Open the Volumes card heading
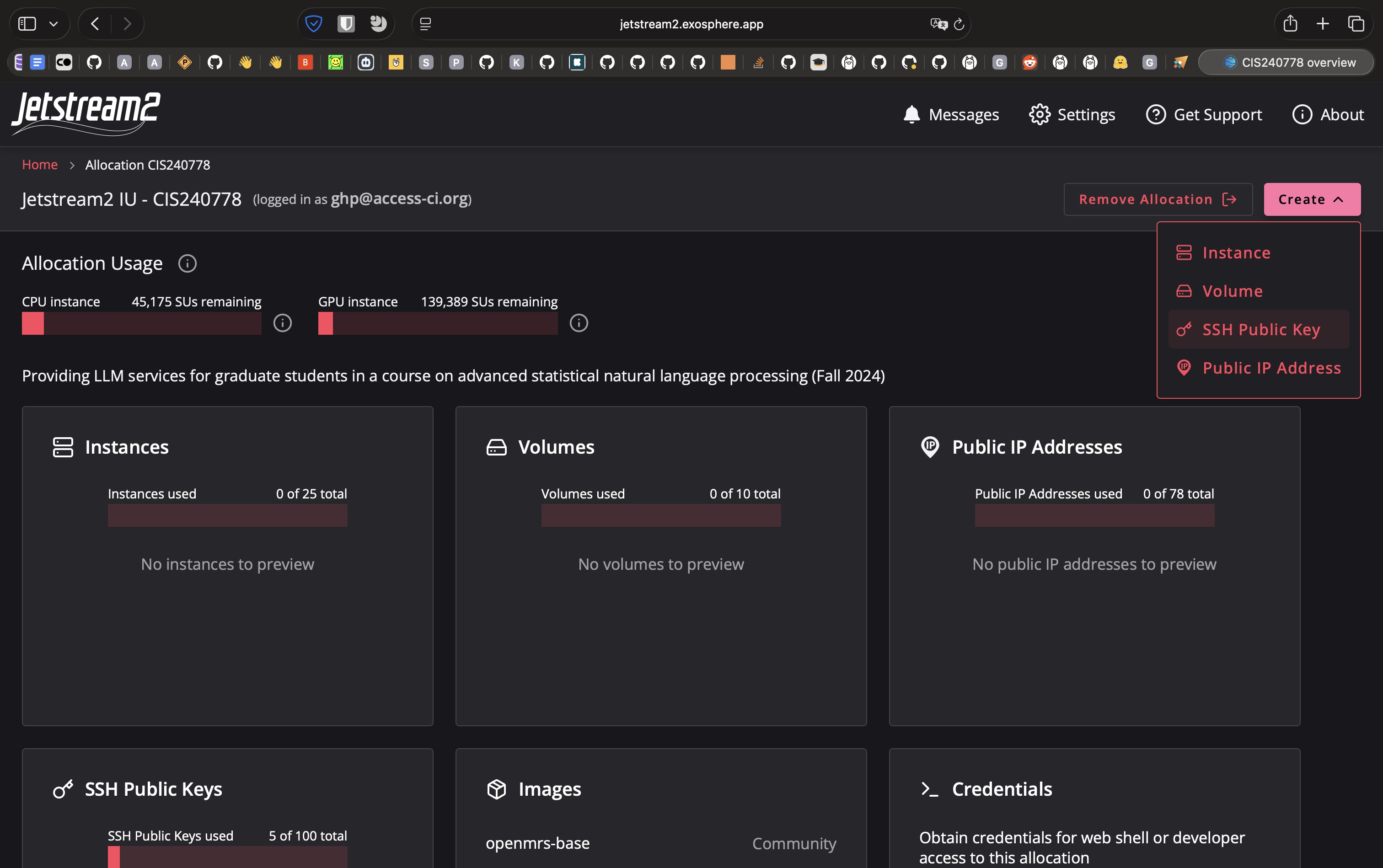1383x868 pixels. click(x=556, y=447)
